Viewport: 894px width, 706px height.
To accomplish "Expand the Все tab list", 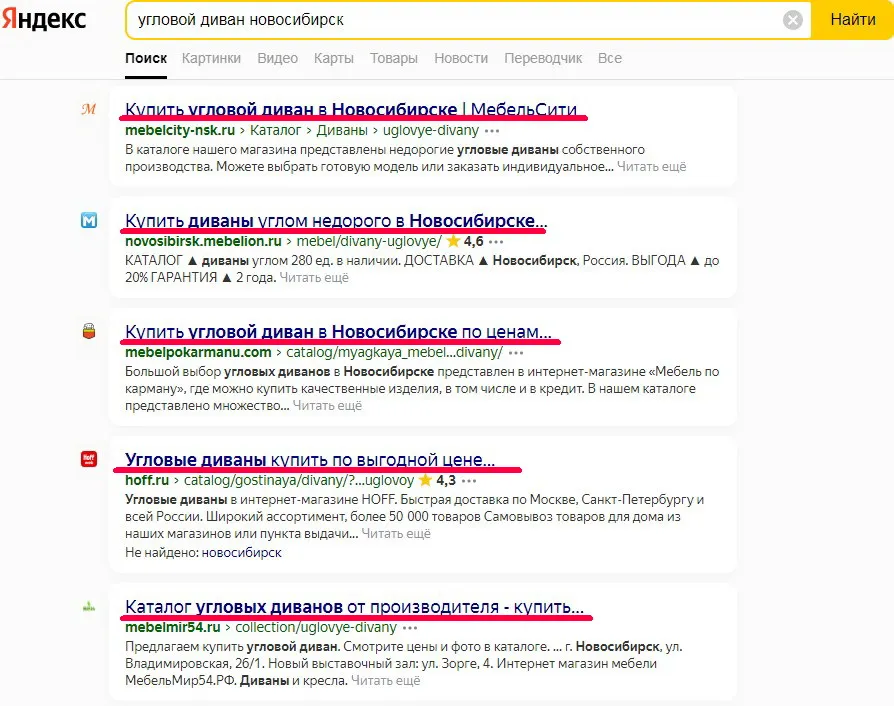I will pyautogui.click(x=609, y=58).
